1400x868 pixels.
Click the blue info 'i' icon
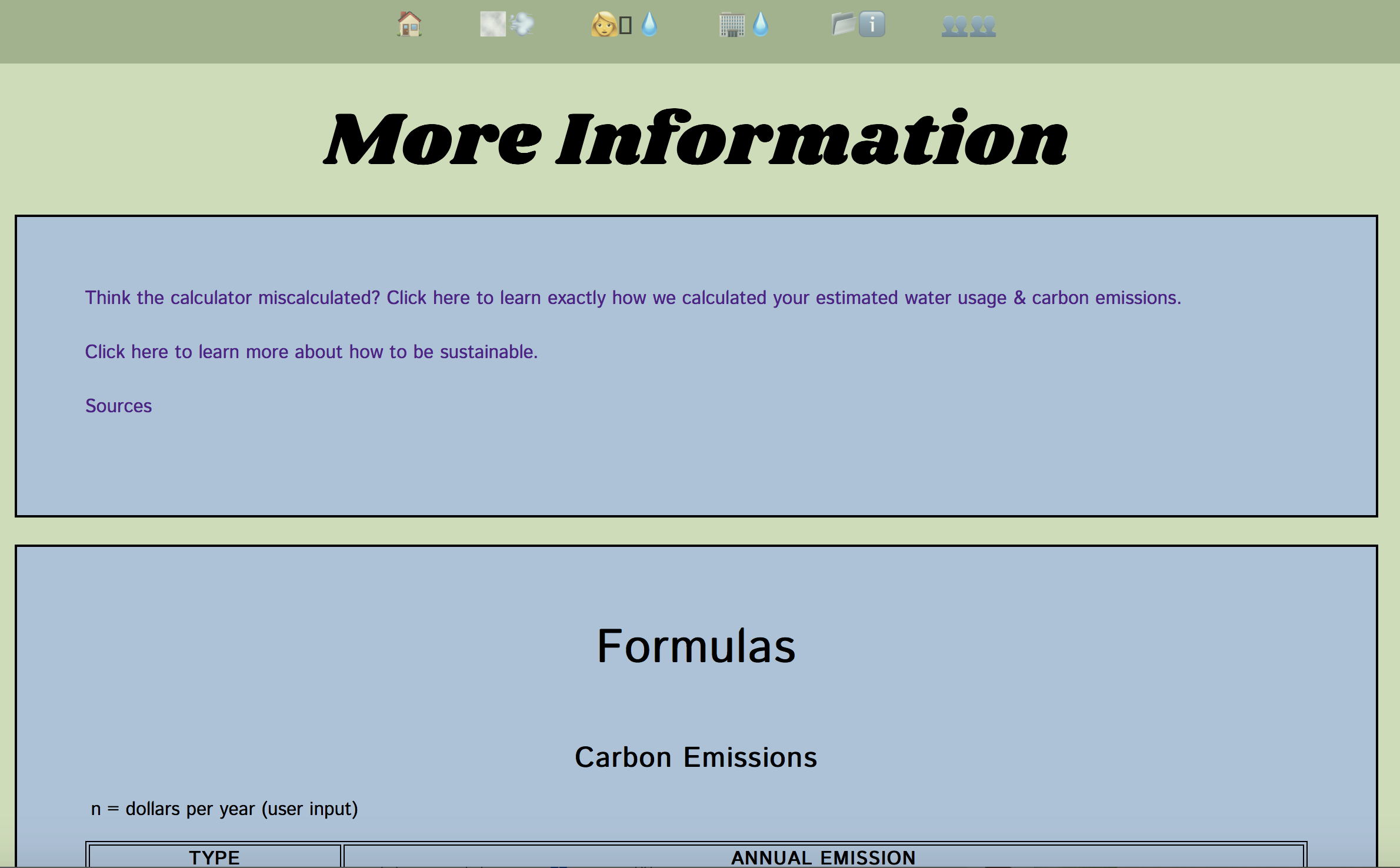[872, 25]
